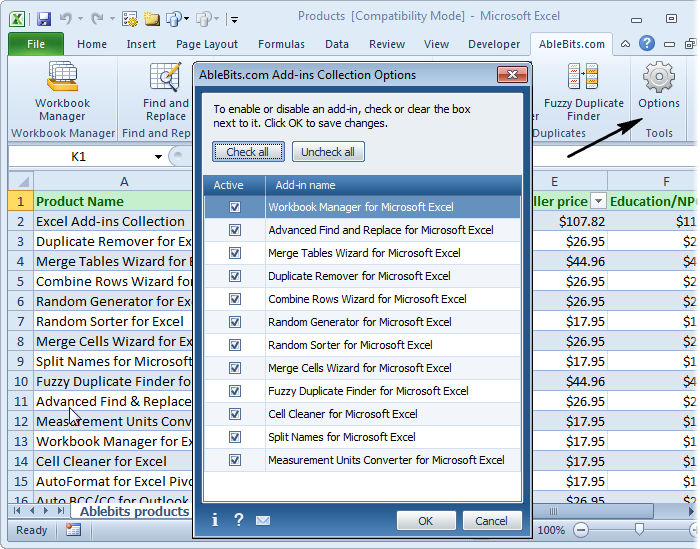Toggle Random Sorter checkbox

point(235,345)
